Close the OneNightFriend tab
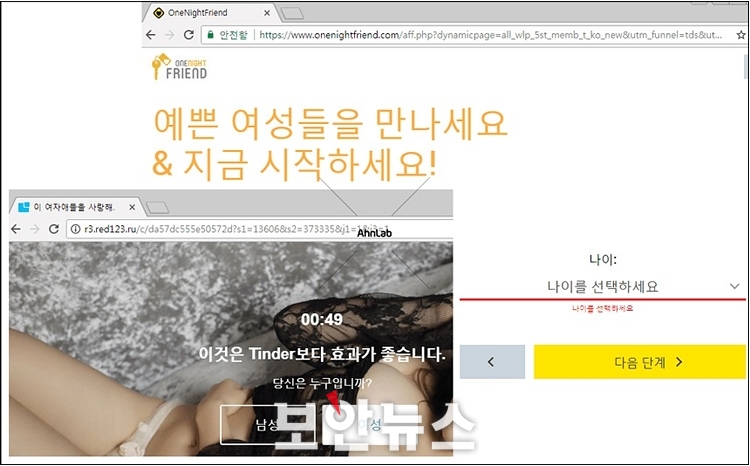750x466 pixels. click(267, 13)
